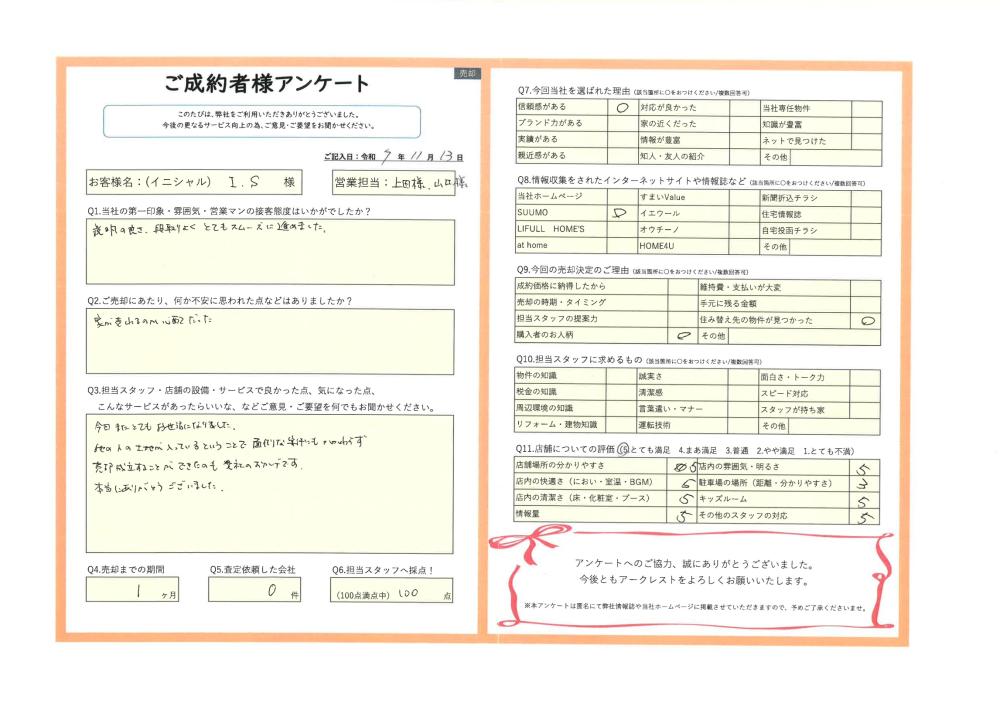Check the empty box beside LIFULL HOME'S

click(x=622, y=229)
